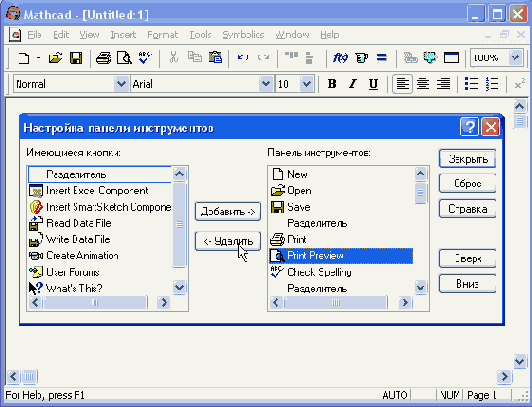Image resolution: width=532 pixels, height=407 pixels.
Task: Click the Вниз button
Action: pyautogui.click(x=467, y=284)
